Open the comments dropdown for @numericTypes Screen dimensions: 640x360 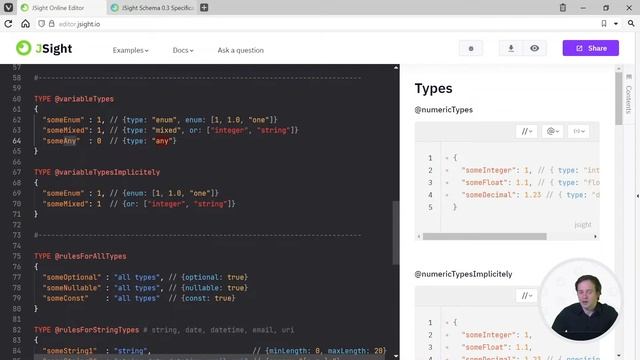(527, 131)
